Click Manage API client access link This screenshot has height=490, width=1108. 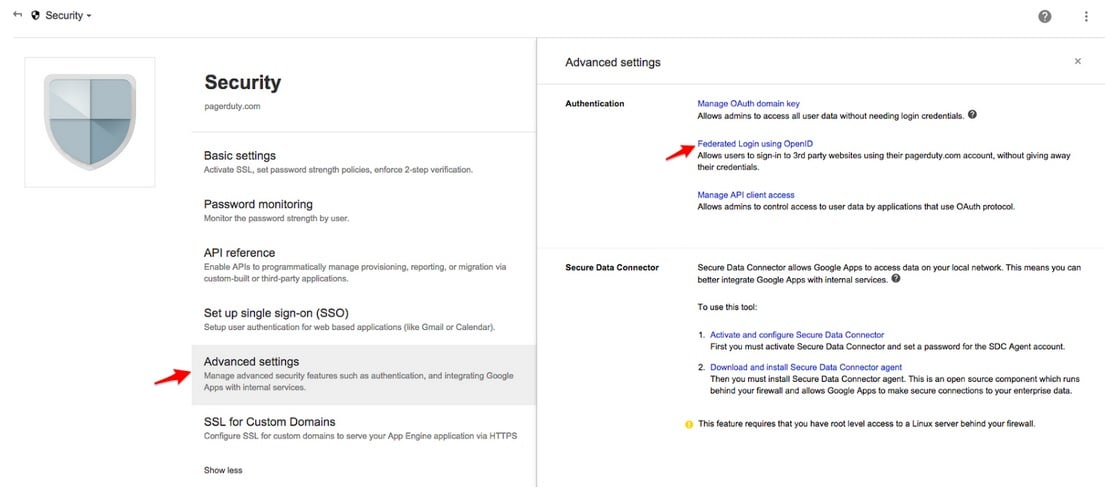[746, 195]
